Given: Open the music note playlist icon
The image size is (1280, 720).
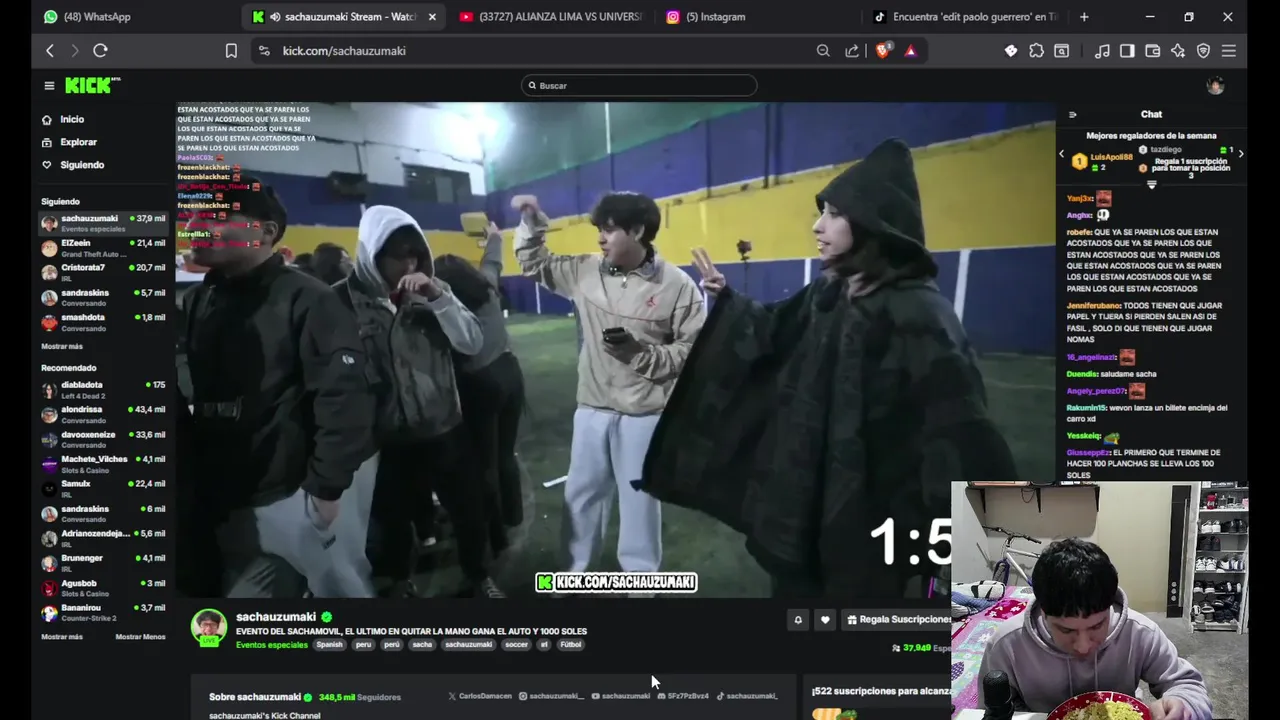Looking at the screenshot, I should 1102,50.
